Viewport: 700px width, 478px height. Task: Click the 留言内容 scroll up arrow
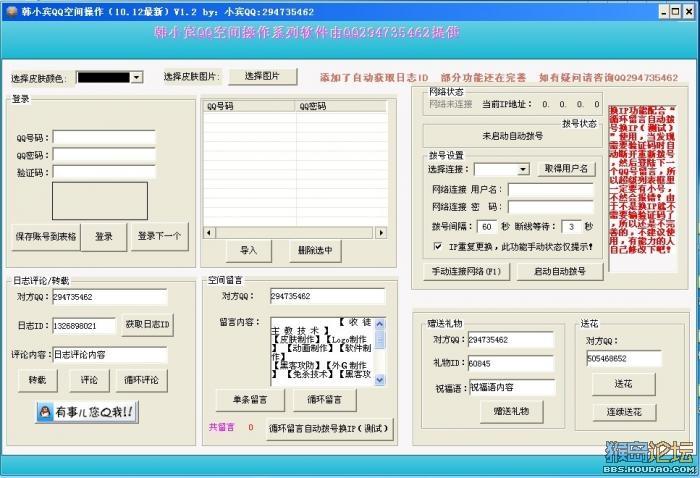pyautogui.click(x=379, y=324)
